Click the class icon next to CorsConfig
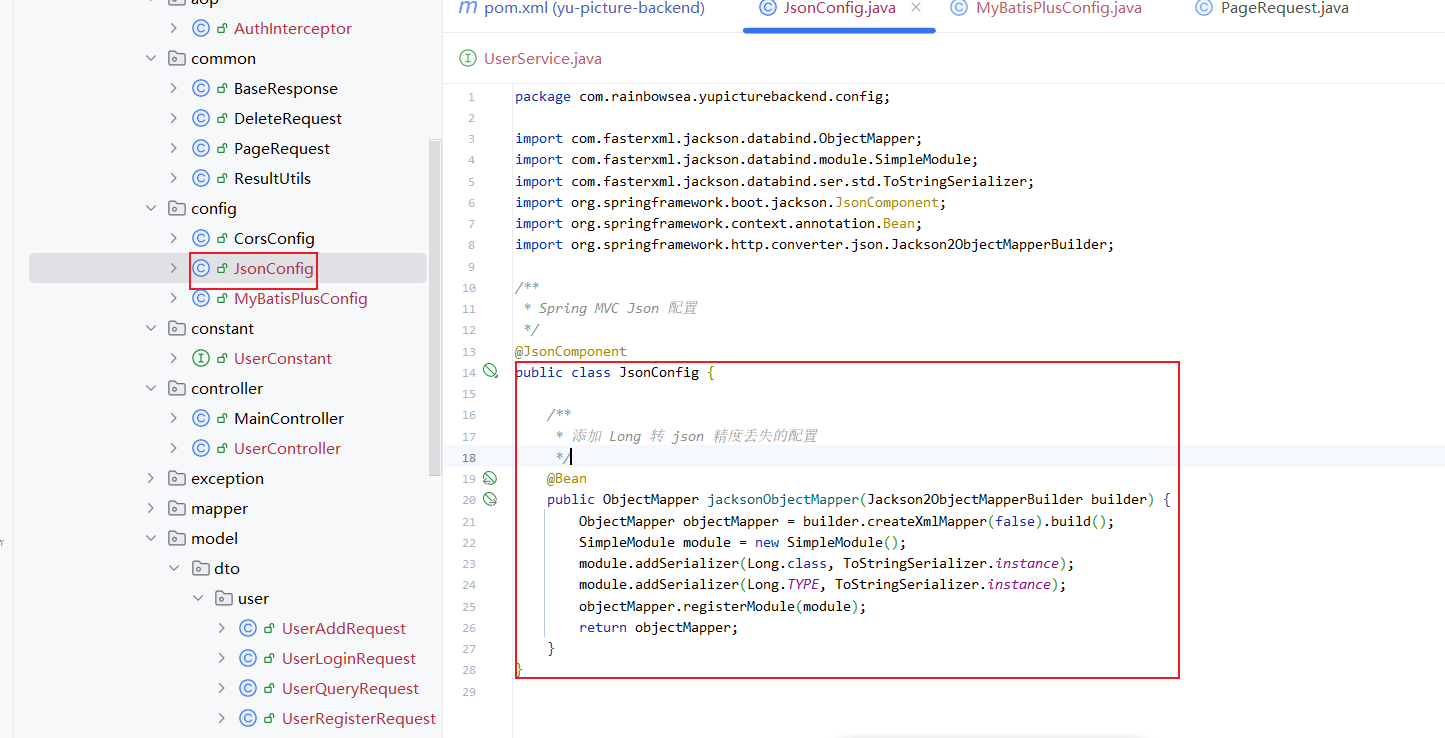Image resolution: width=1445 pixels, height=738 pixels. (200, 238)
